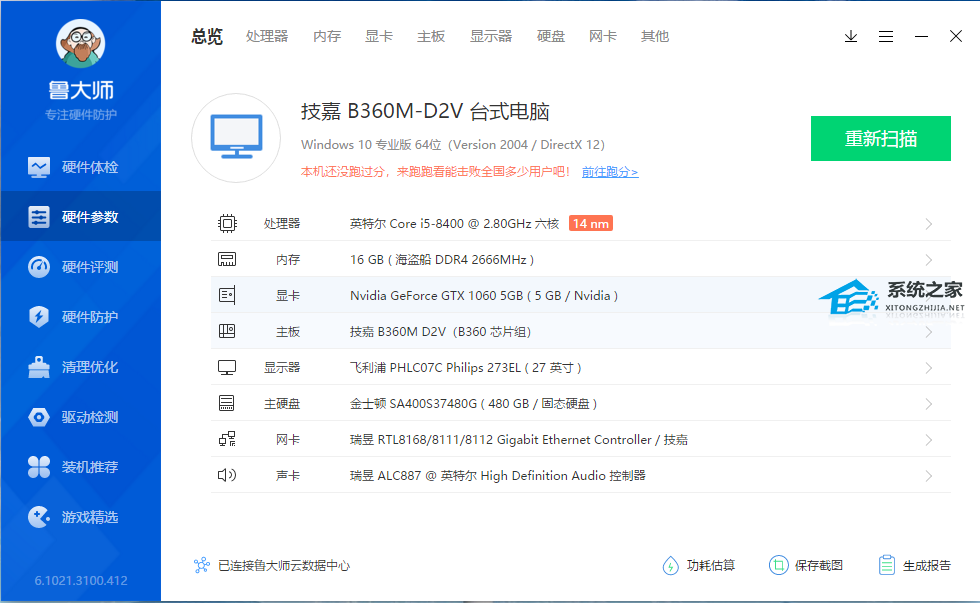This screenshot has height=603, width=980.
Task: Open the hamburger main menu
Action: click(886, 36)
